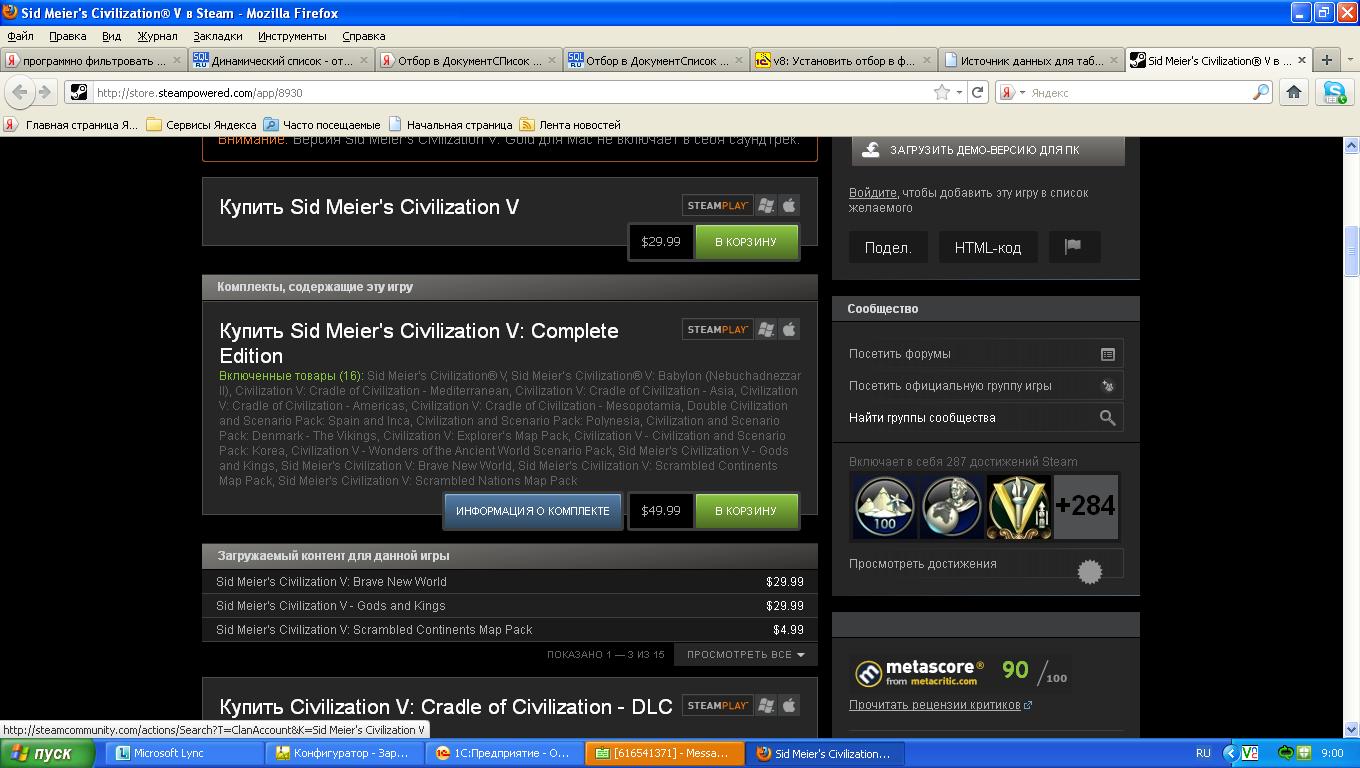Viewport: 1360px width, 768px height.
Task: Switch to Microsoft Lync taskbar item
Action: pos(183,753)
